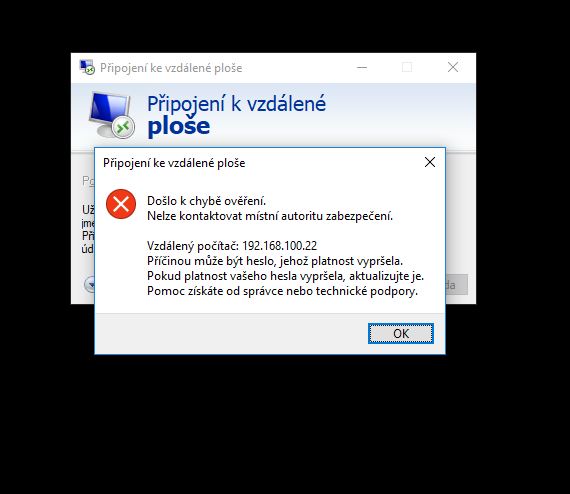Confirm the error with the OK button

tap(401, 333)
